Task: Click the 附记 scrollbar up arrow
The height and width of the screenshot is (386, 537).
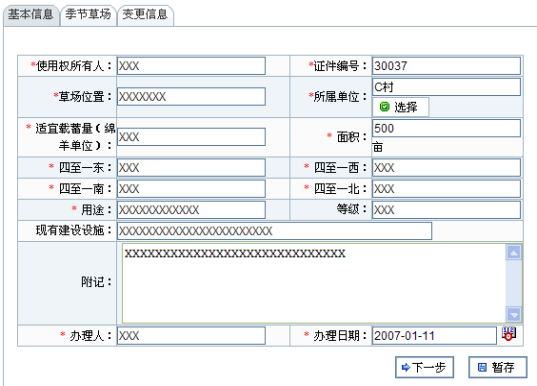Action: click(x=514, y=253)
